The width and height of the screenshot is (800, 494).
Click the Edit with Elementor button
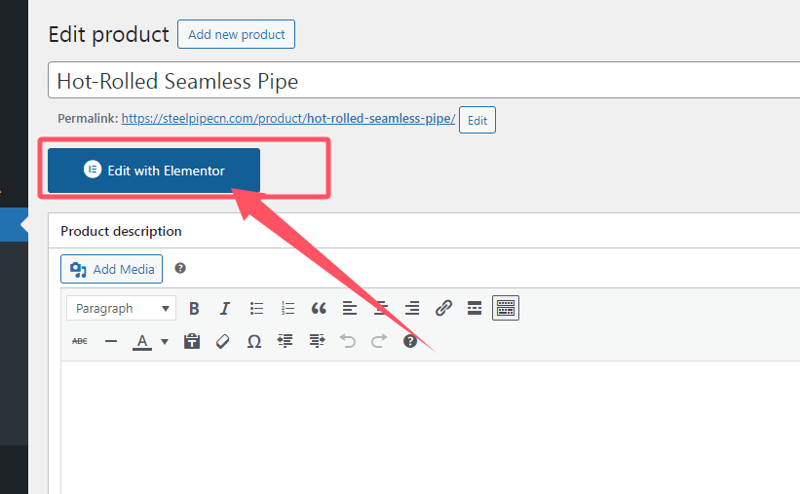point(154,170)
